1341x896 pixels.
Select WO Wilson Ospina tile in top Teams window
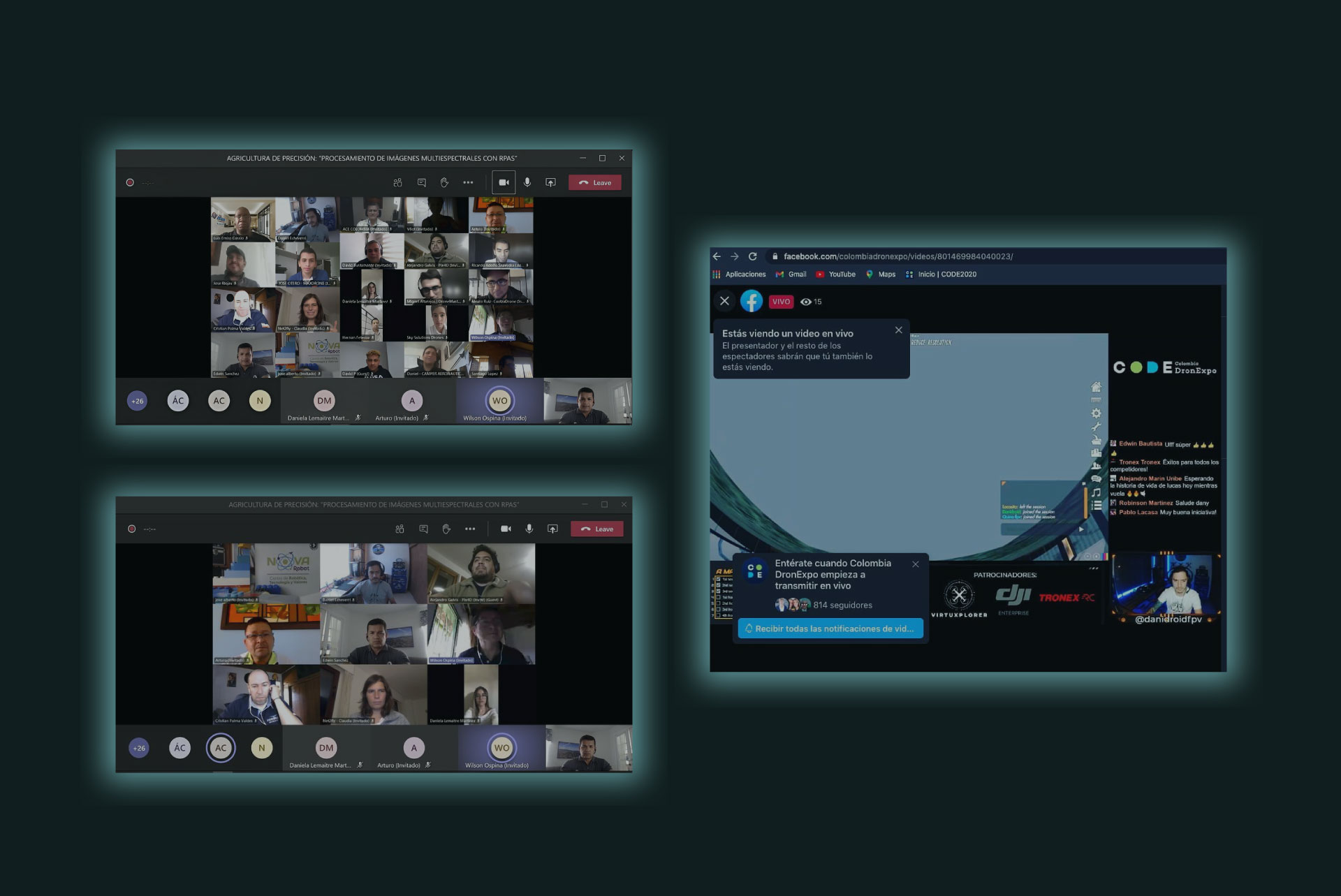[x=499, y=402]
